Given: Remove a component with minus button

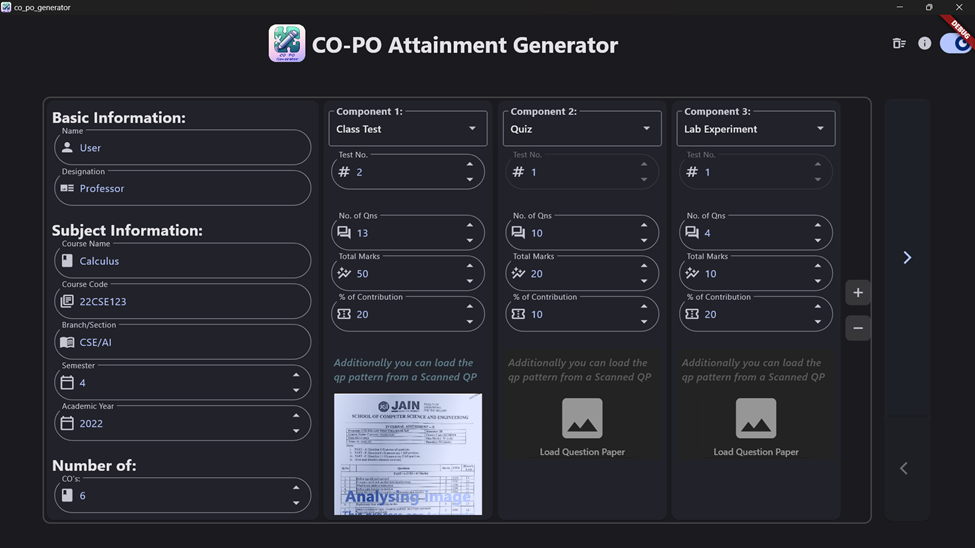Looking at the screenshot, I should tap(858, 328).
